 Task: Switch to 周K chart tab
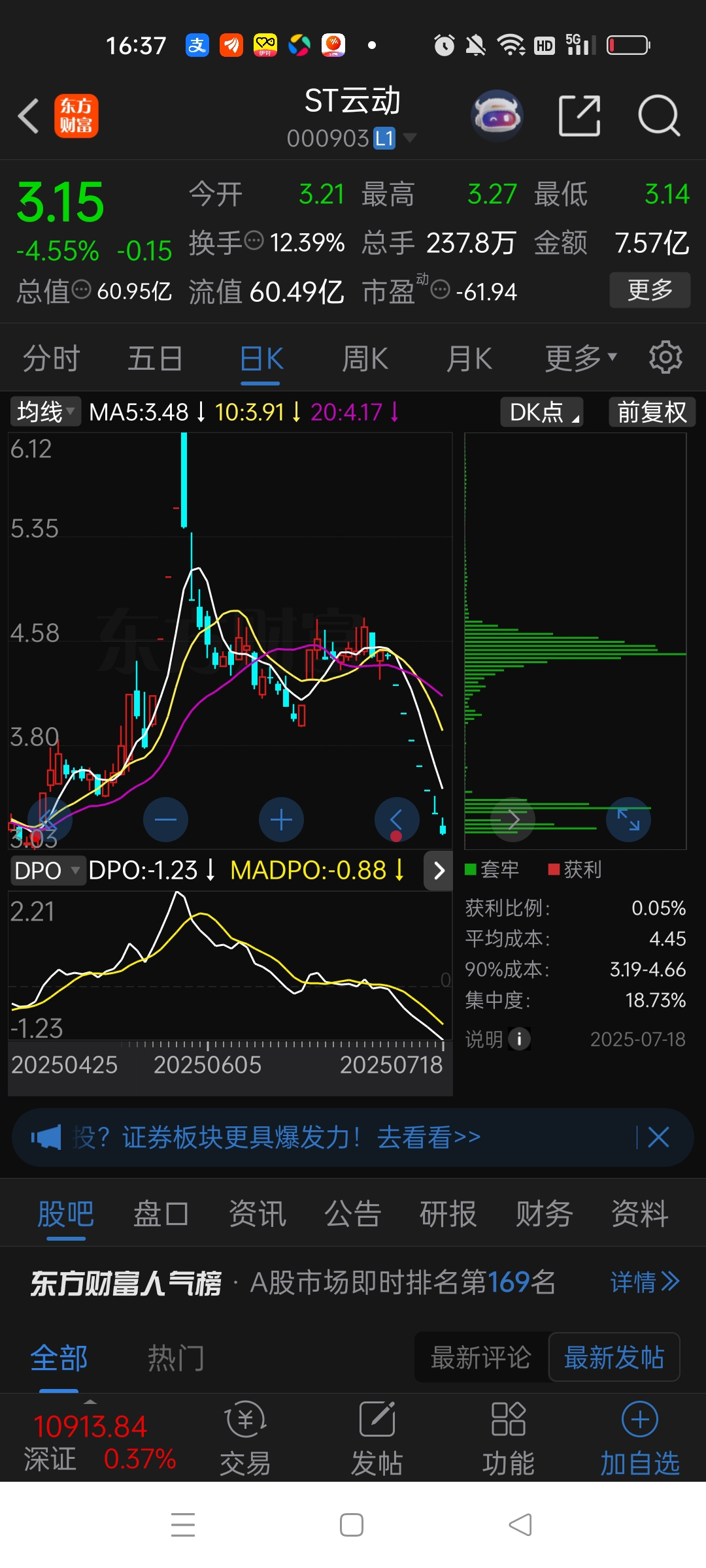(x=365, y=358)
